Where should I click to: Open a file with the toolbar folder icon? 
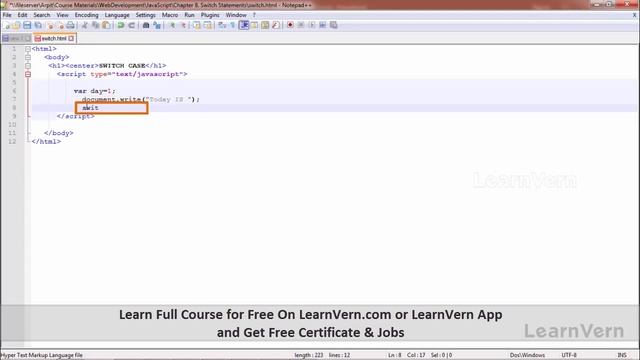tap(16, 25)
